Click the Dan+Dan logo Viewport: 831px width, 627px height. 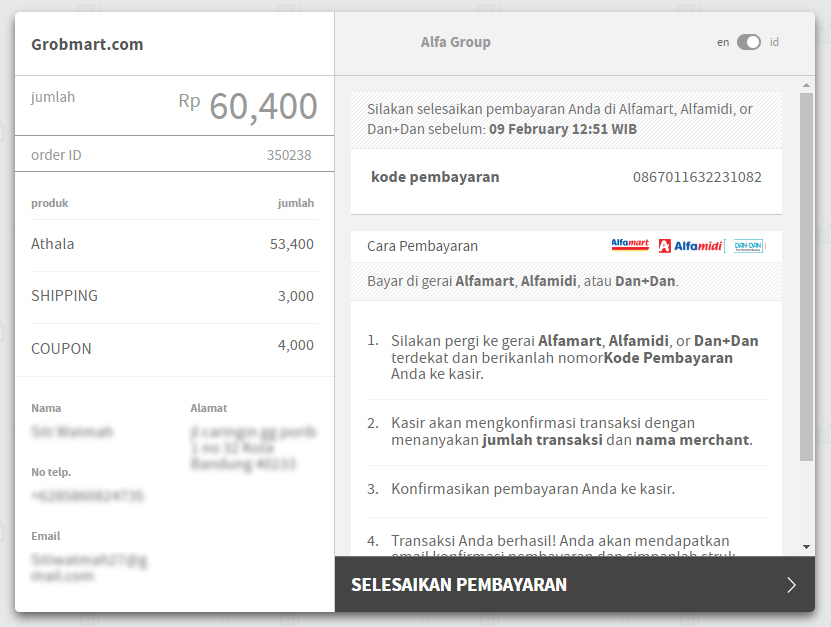click(748, 246)
